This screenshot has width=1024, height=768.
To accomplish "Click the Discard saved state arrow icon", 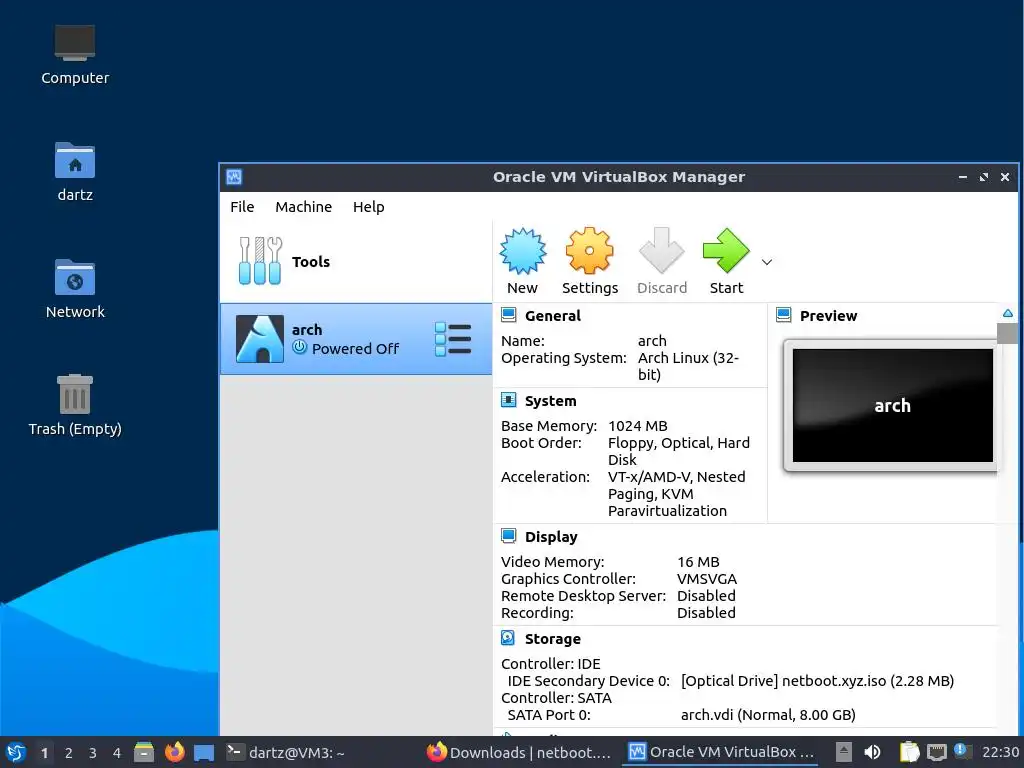I will tap(662, 251).
